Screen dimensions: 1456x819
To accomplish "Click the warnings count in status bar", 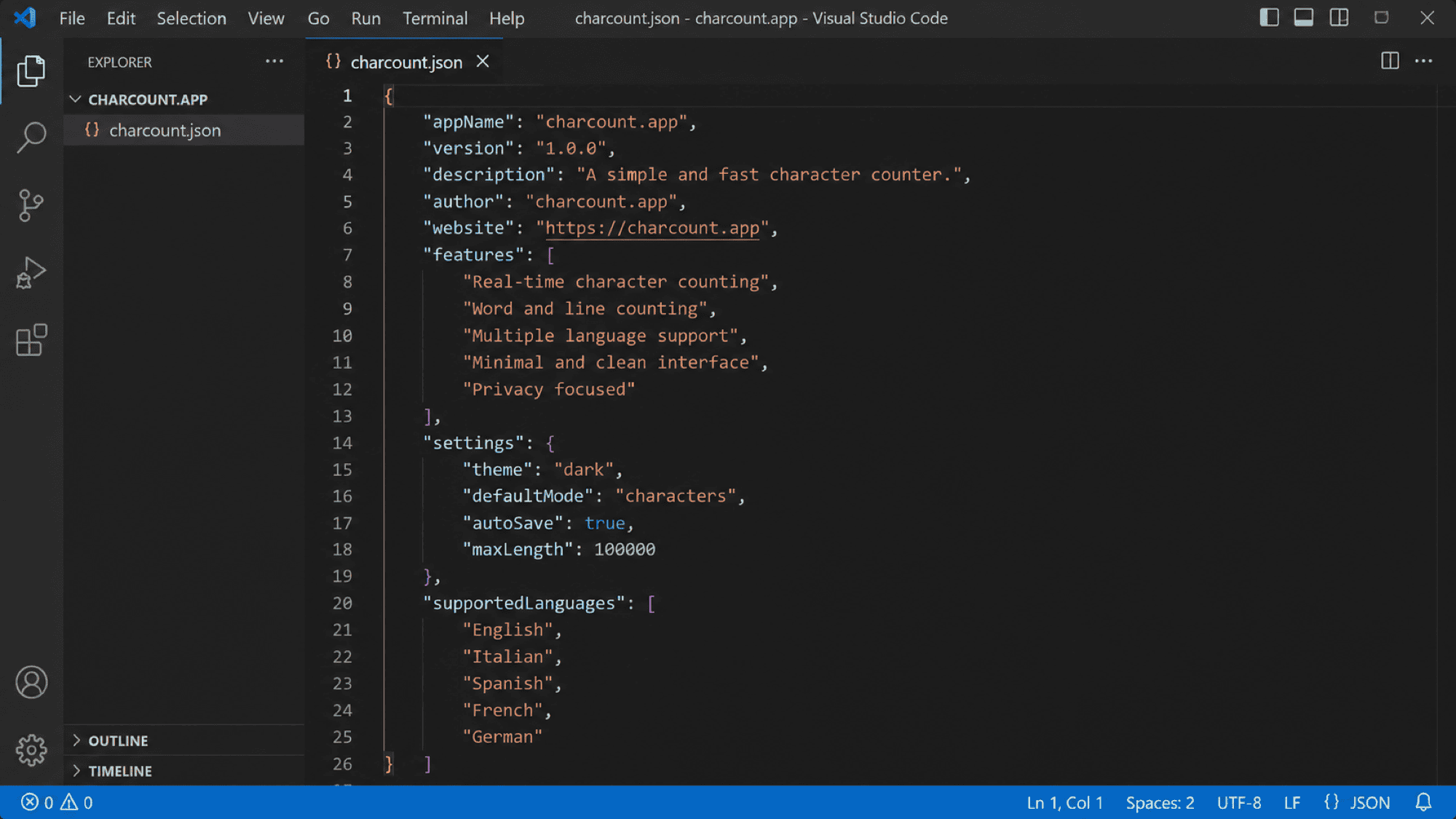I will coord(76,802).
